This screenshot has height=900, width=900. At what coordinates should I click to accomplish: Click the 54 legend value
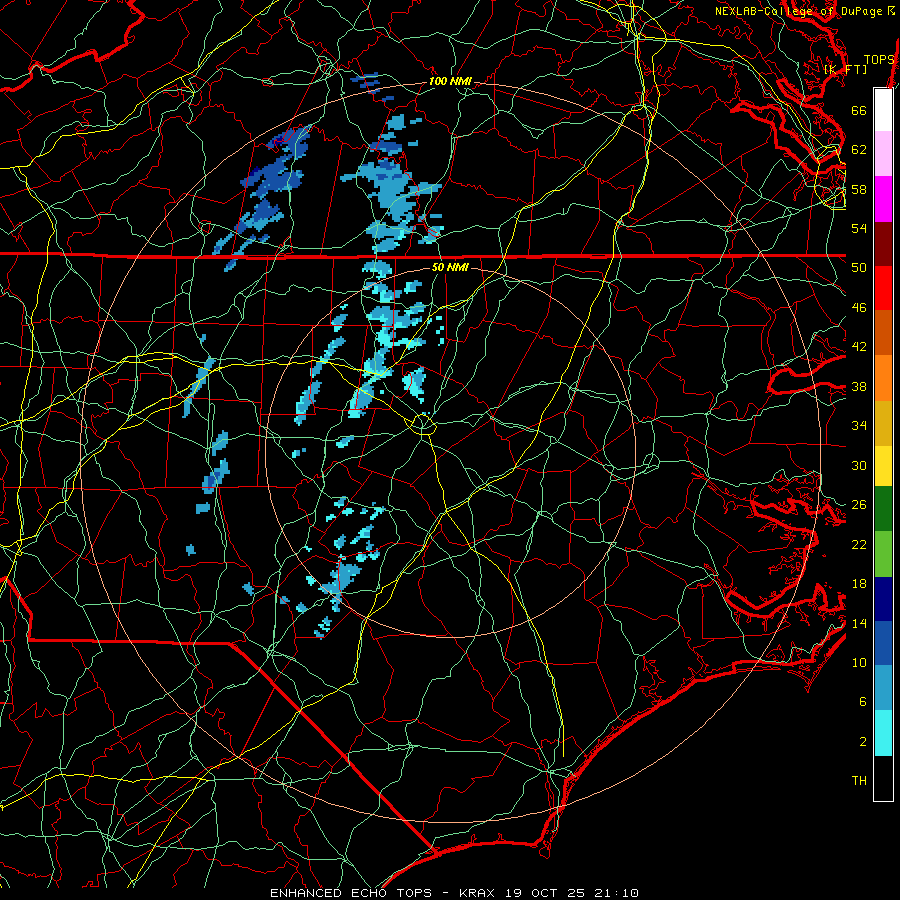pyautogui.click(x=859, y=228)
